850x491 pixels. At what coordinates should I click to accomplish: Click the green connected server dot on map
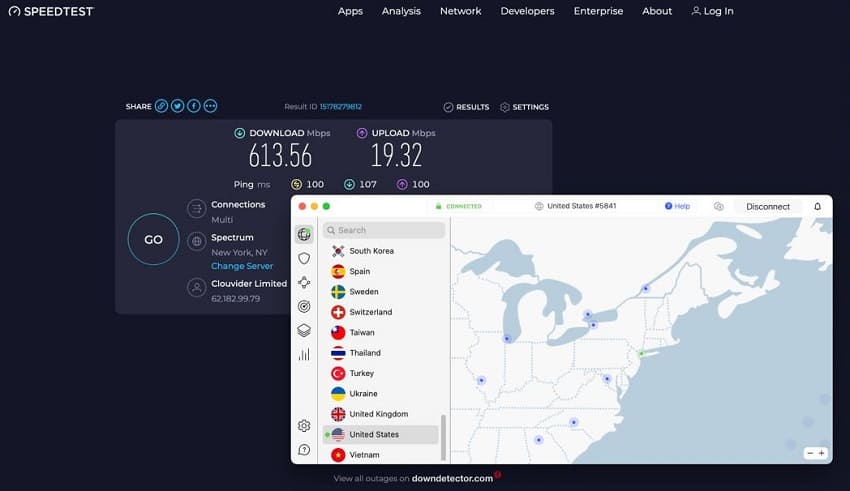coord(642,353)
